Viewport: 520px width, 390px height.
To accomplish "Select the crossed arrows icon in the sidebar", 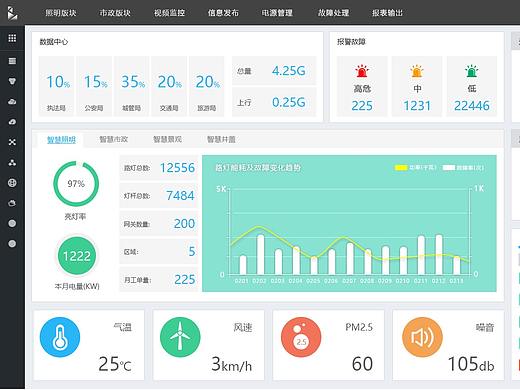I will (x=12, y=142).
